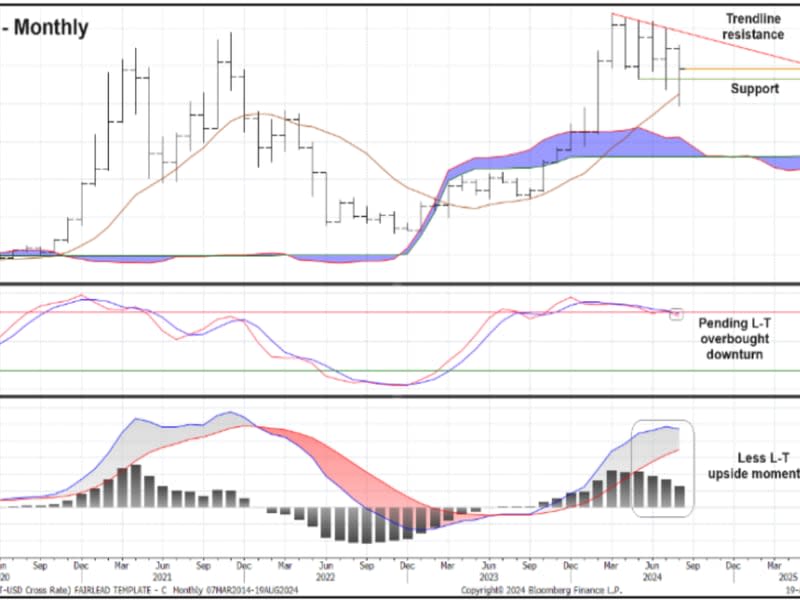Click the 'Sep' 2020 time axis label
This screenshot has width=800, height=600.
40,566
